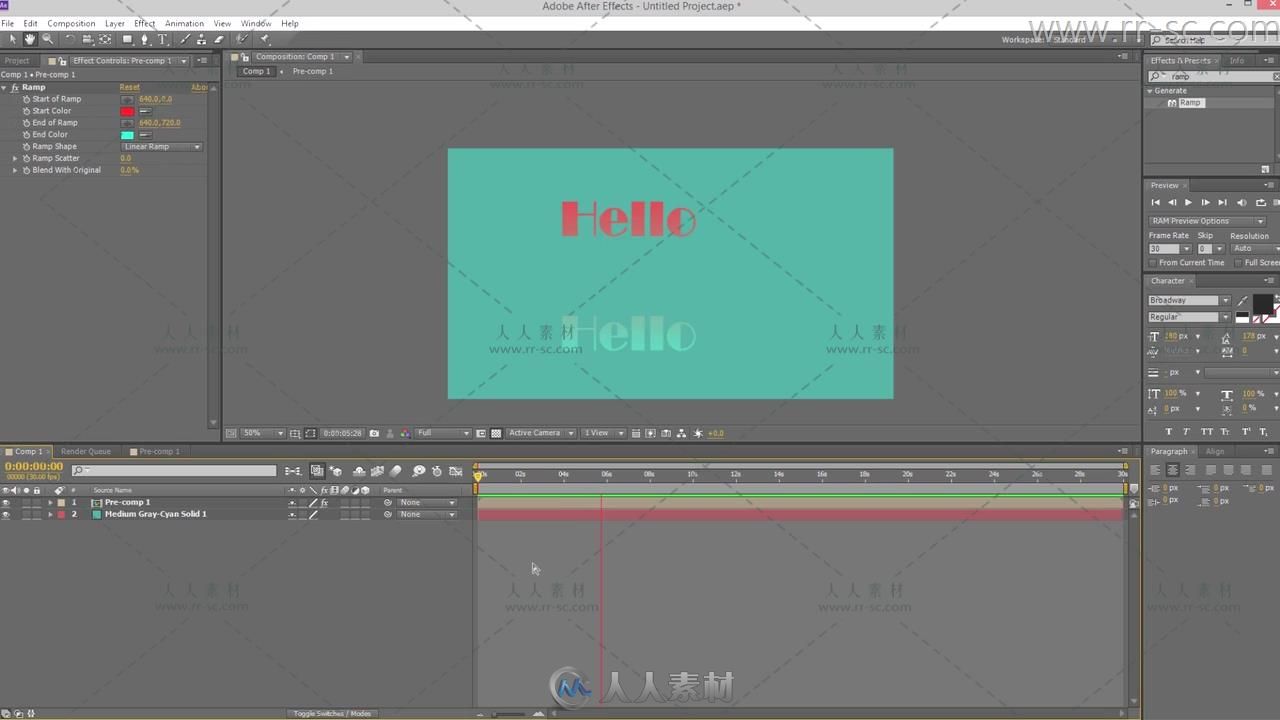Select the Selection arrow tool
This screenshot has width=1280, height=720.
13,39
